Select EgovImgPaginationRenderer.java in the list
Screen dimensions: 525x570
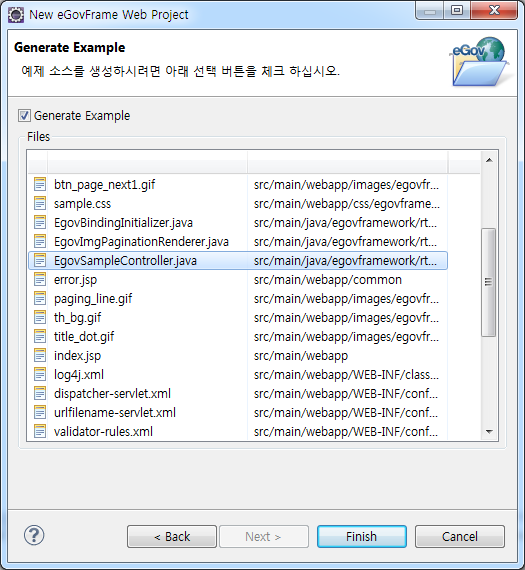pyautogui.click(x=238, y=241)
